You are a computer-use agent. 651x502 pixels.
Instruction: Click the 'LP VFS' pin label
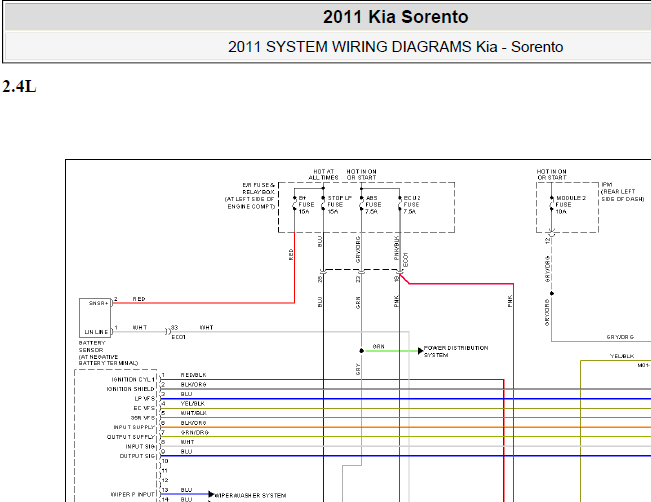144,399
